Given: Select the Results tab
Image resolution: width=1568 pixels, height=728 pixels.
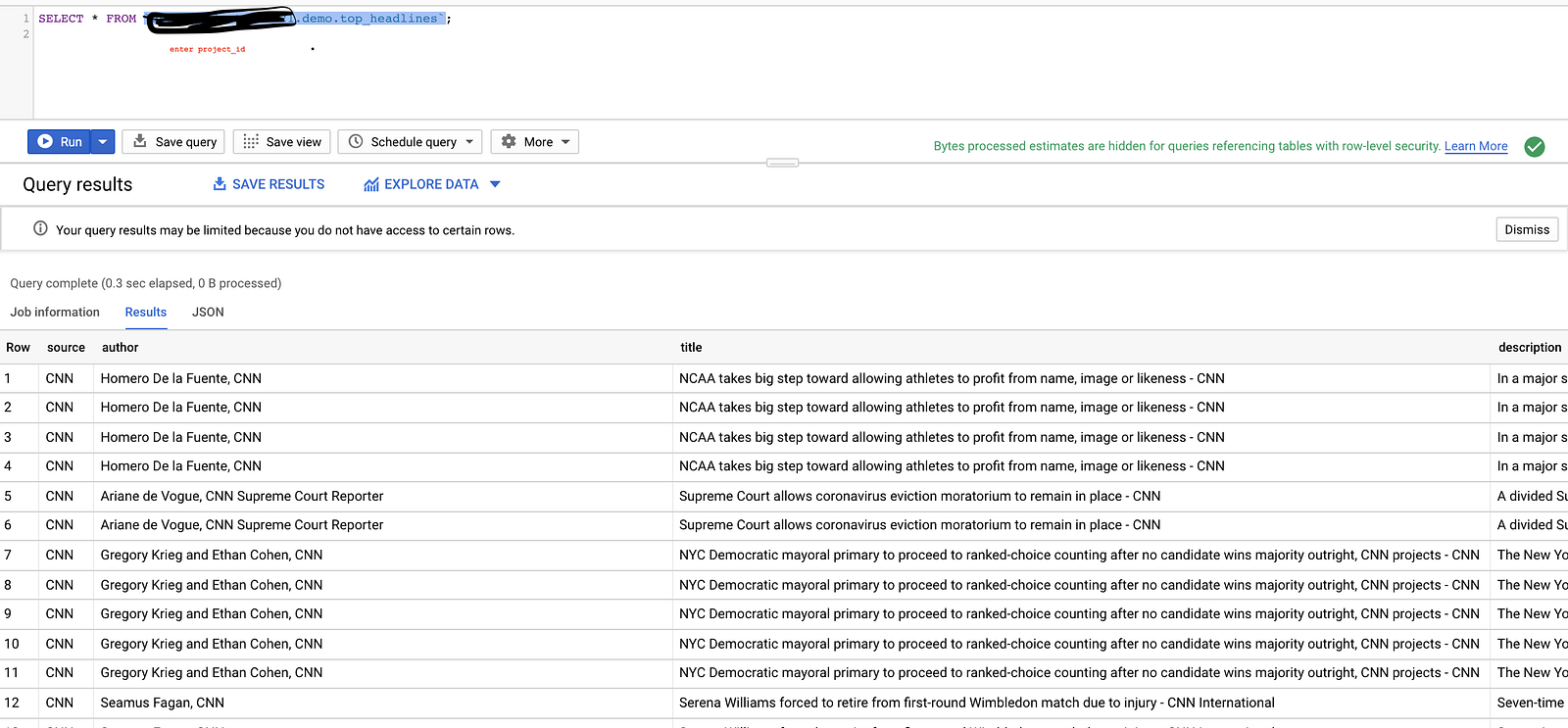Looking at the screenshot, I should tap(146, 313).
